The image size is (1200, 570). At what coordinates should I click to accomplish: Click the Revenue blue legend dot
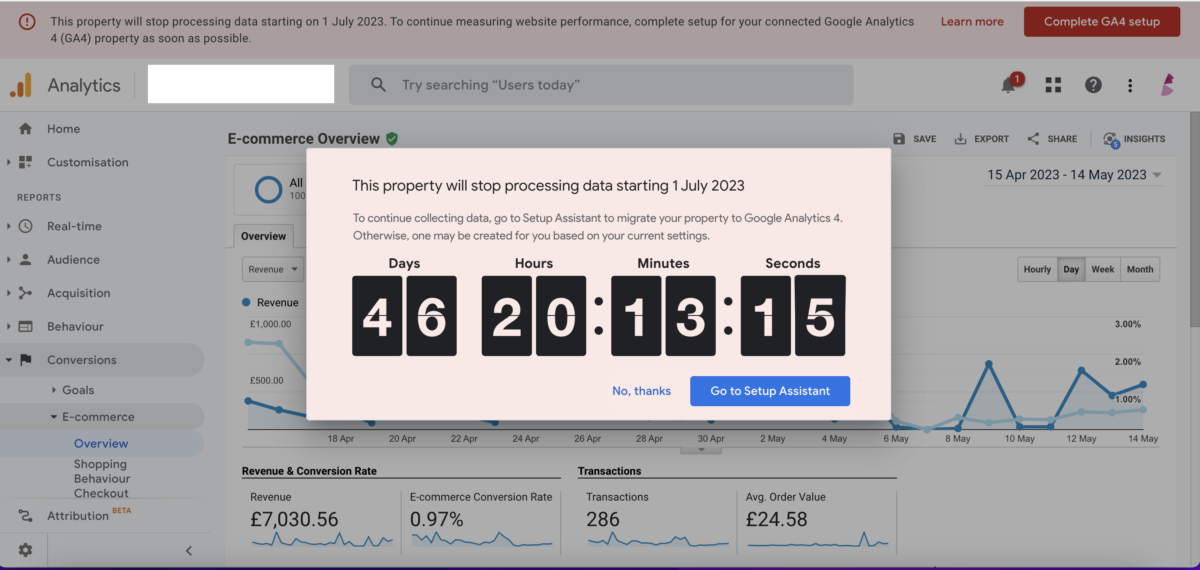point(247,302)
